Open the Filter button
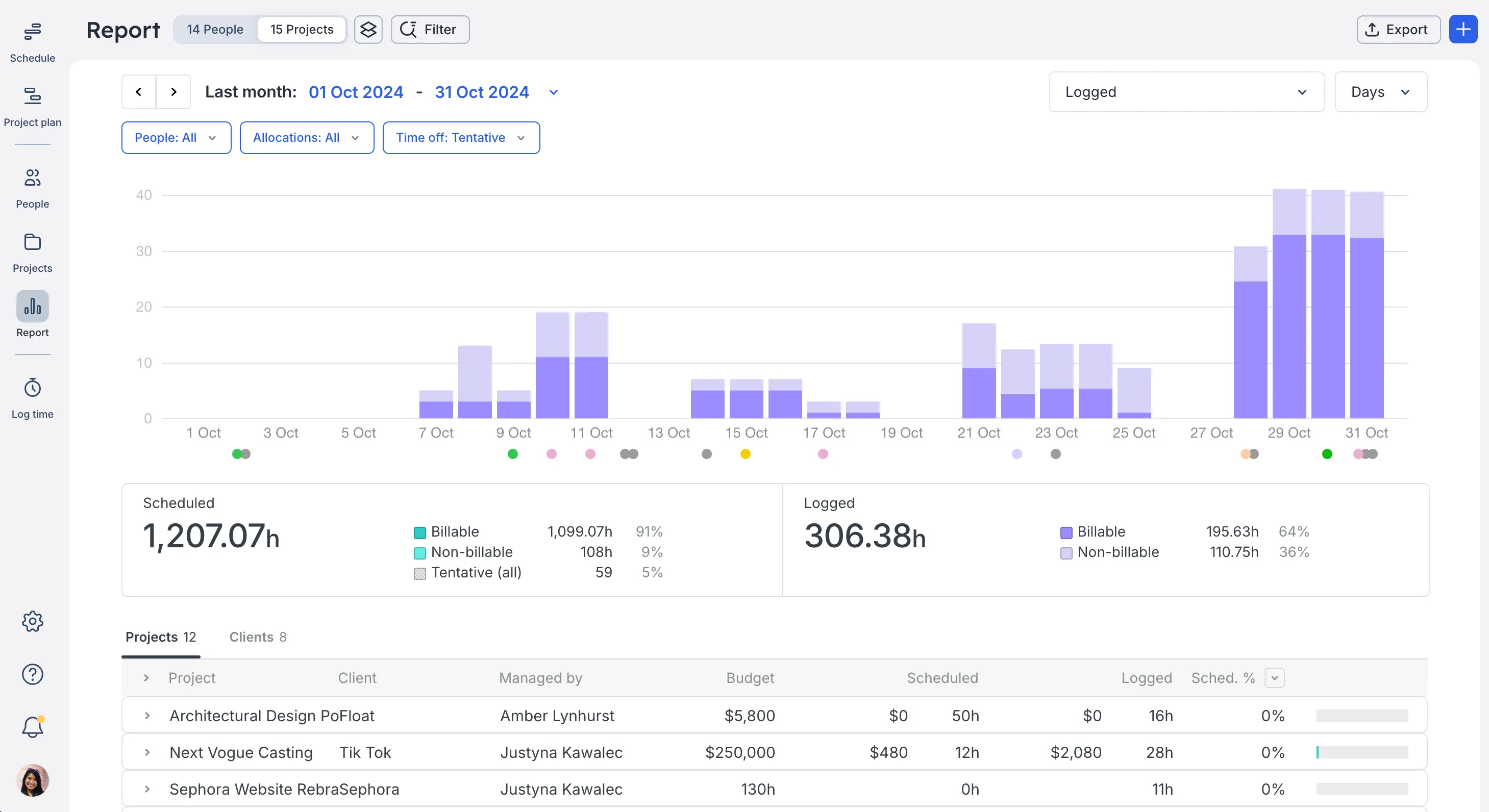1489x812 pixels. point(430,30)
